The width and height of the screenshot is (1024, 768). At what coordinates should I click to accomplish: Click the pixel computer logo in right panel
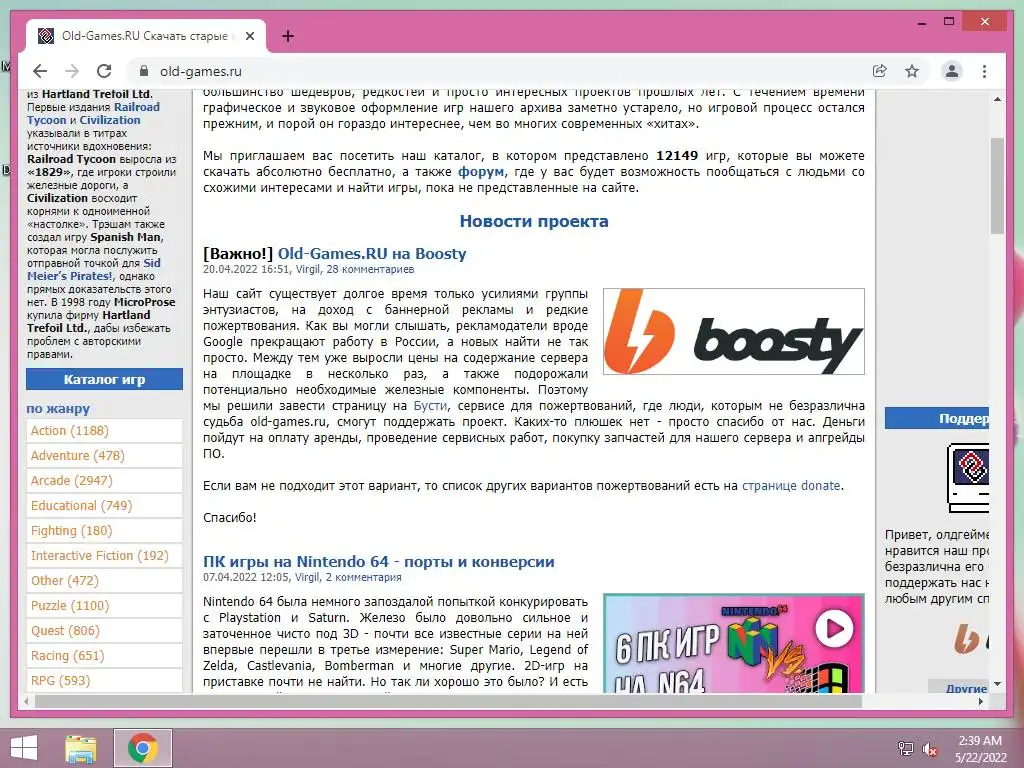[x=968, y=477]
